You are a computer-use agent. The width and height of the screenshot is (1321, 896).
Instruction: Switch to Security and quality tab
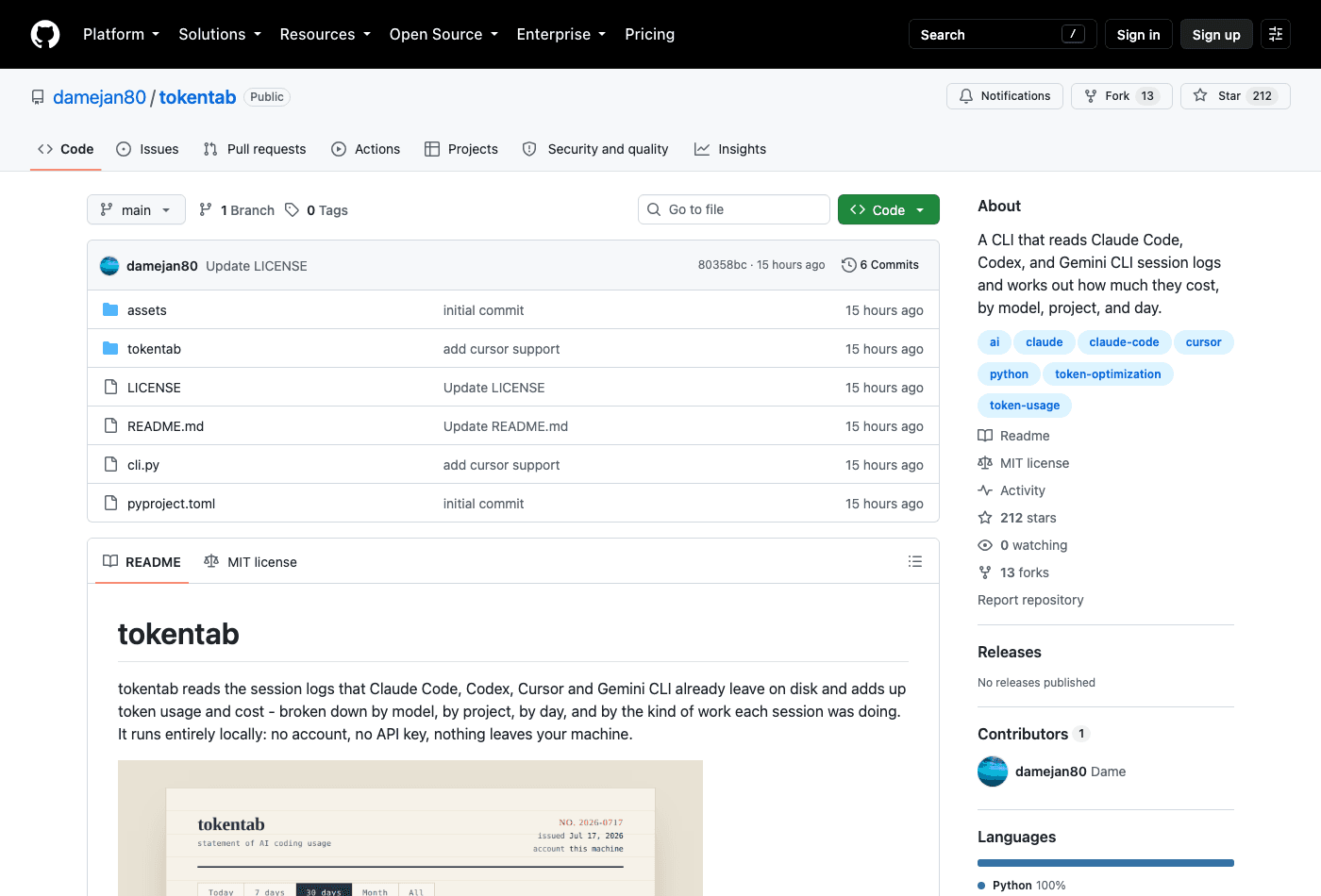(595, 149)
